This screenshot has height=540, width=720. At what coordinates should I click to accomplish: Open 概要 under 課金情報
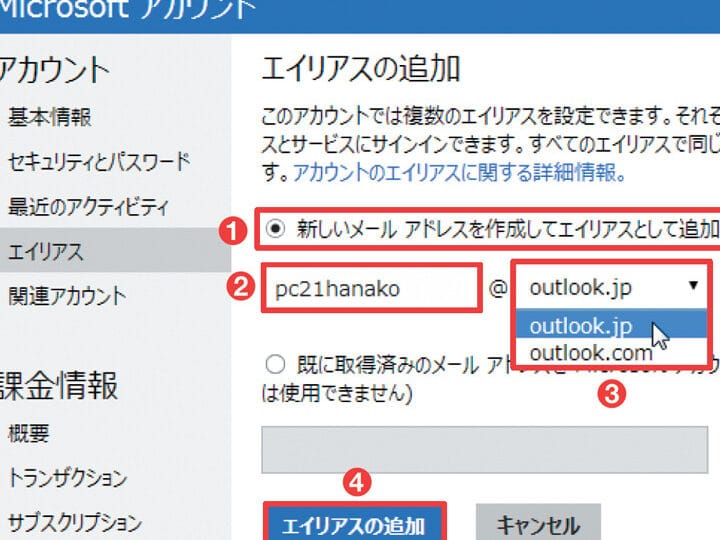tap(29, 433)
